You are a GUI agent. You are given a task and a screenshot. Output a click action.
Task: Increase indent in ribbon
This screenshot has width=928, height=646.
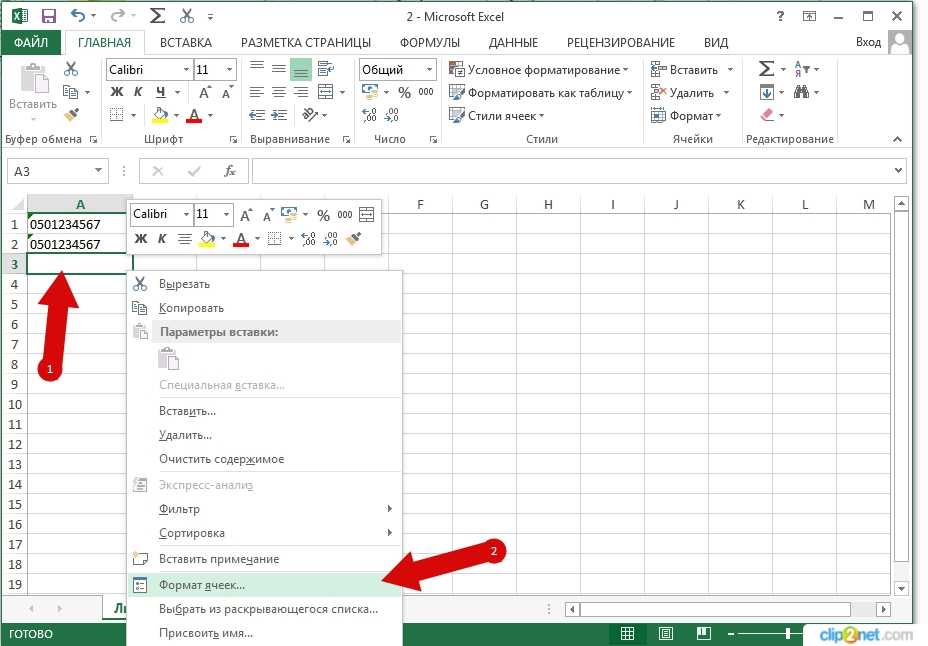[279, 115]
